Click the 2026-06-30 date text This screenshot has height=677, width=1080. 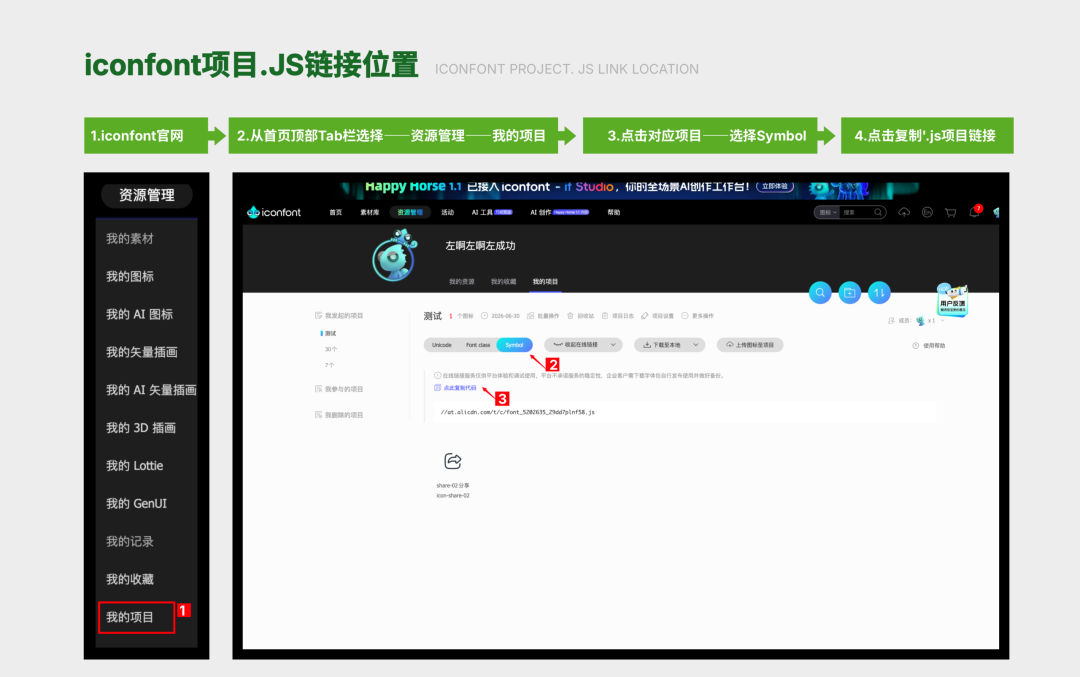[x=505, y=316]
